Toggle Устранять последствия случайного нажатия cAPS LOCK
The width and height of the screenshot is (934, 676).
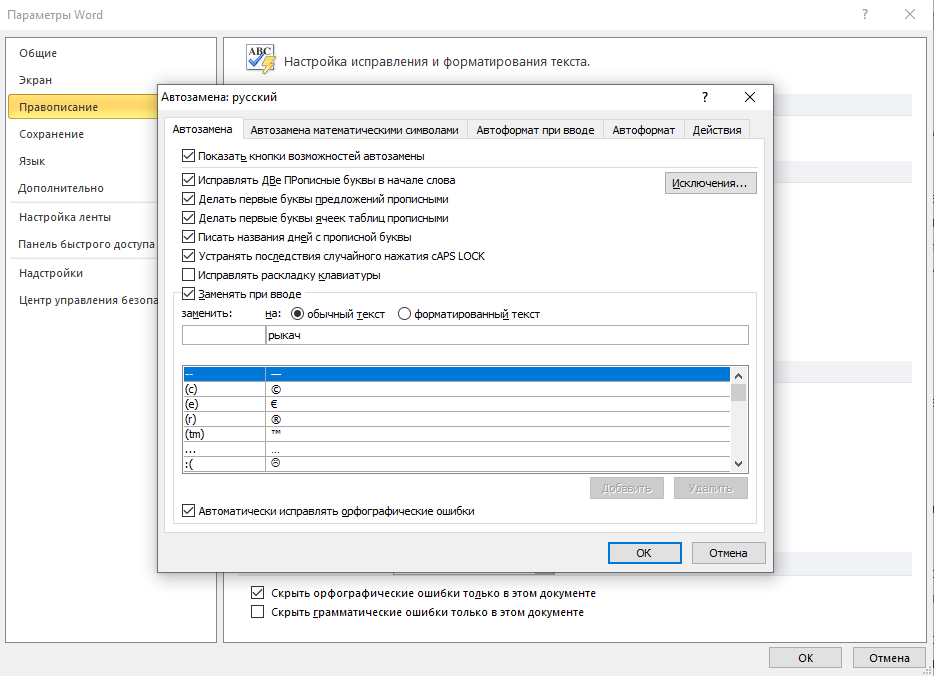(x=188, y=256)
